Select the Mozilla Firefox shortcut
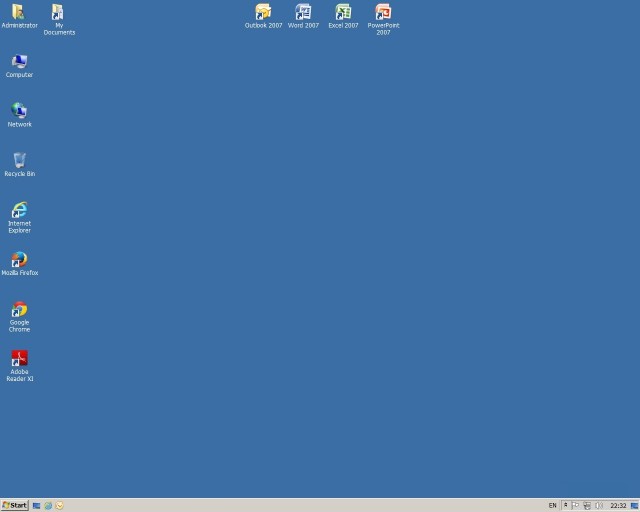 point(19,263)
